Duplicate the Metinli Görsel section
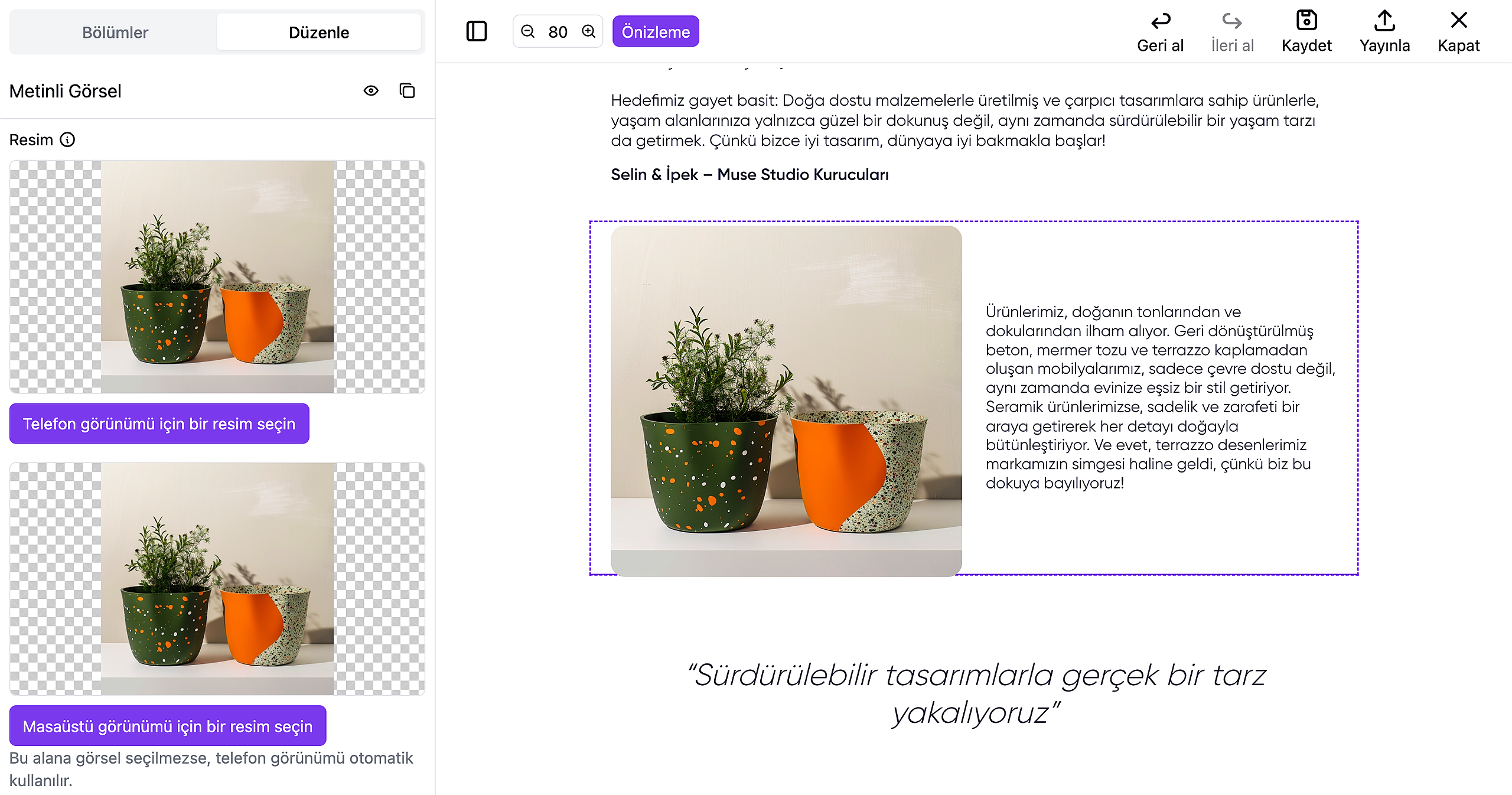Screen dimensions: 1512x795 [x=407, y=91]
